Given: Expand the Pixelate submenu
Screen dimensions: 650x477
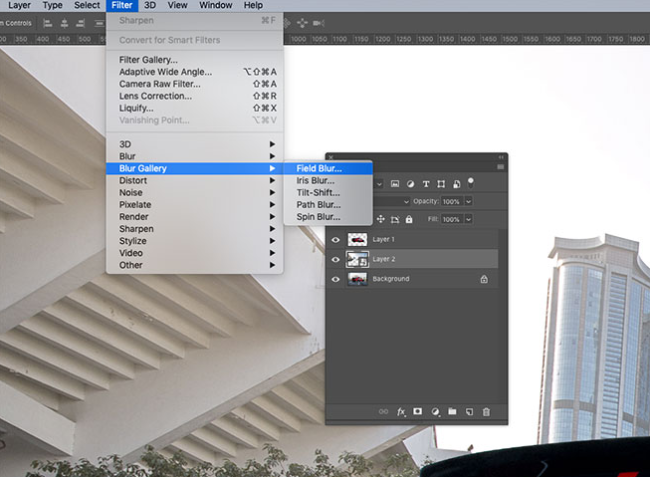Looking at the screenshot, I should 195,205.
